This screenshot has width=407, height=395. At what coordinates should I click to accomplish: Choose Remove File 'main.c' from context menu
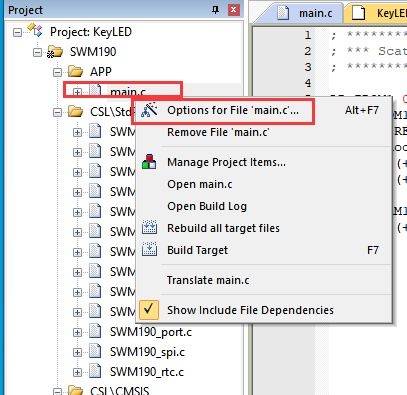263,132
